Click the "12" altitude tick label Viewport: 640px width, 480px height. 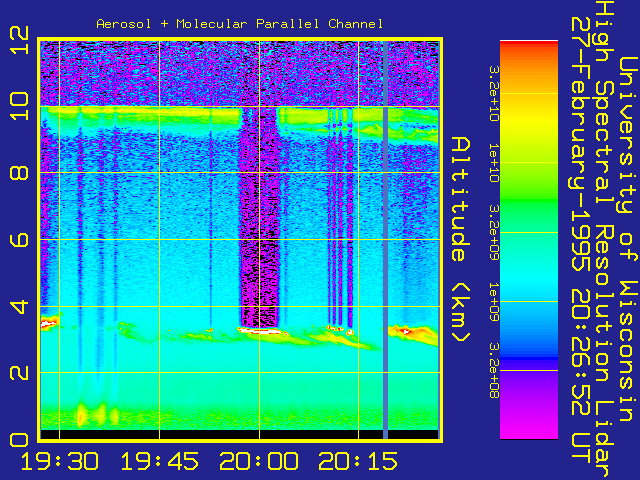19,40
